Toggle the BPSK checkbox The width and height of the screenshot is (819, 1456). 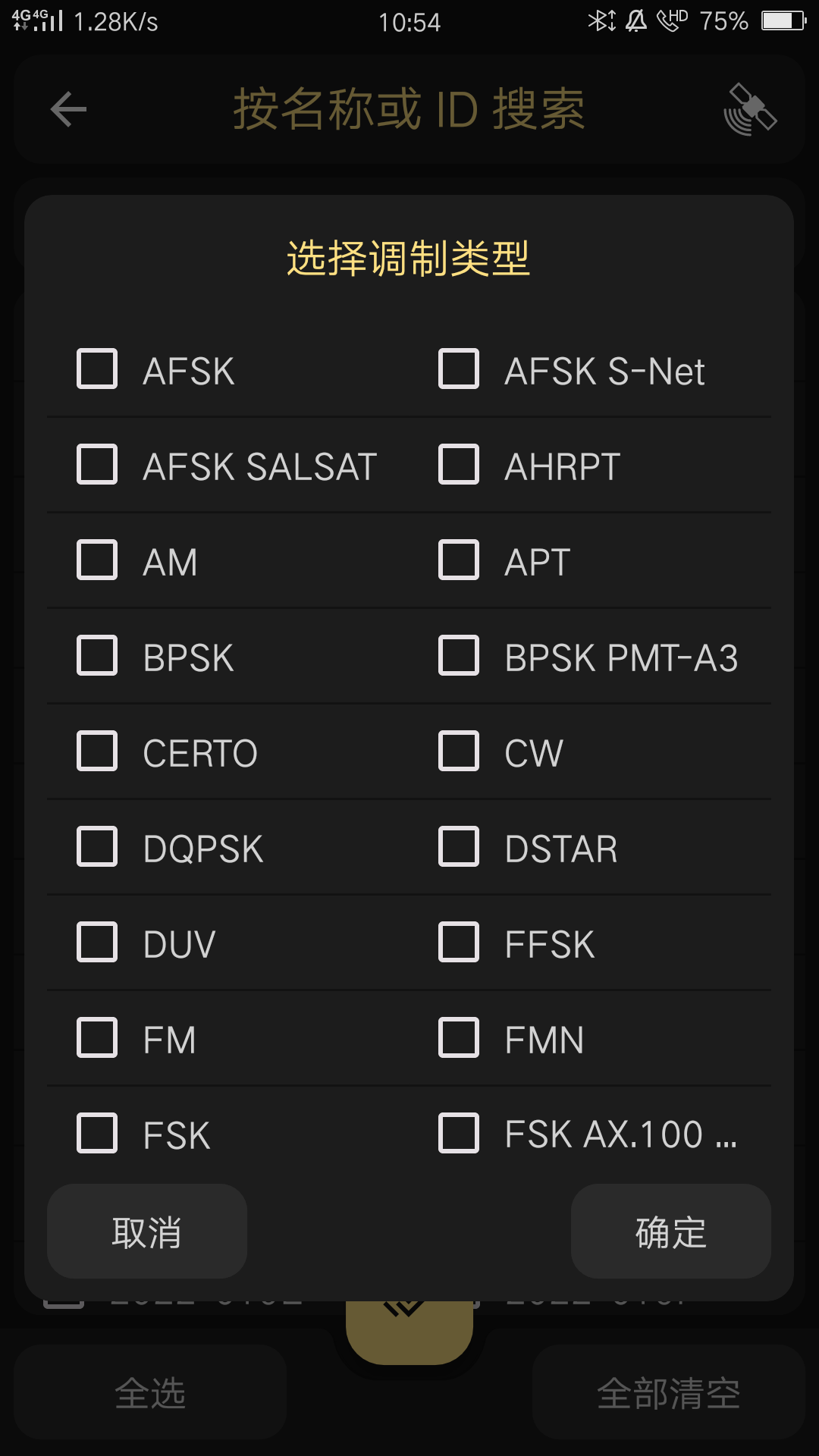[x=97, y=656]
